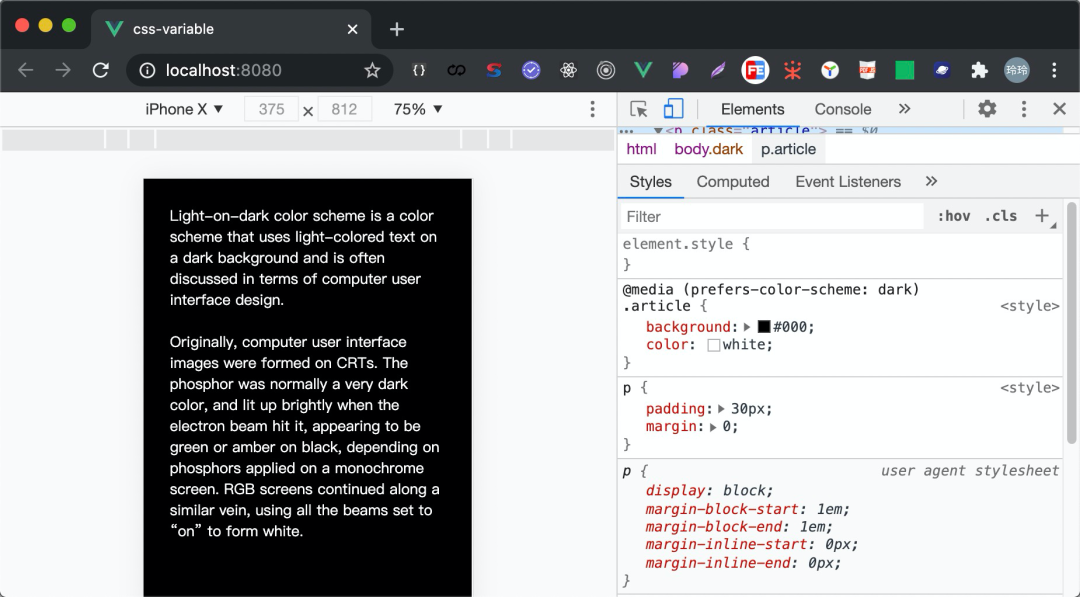View site information icon in address bar

click(x=147, y=70)
